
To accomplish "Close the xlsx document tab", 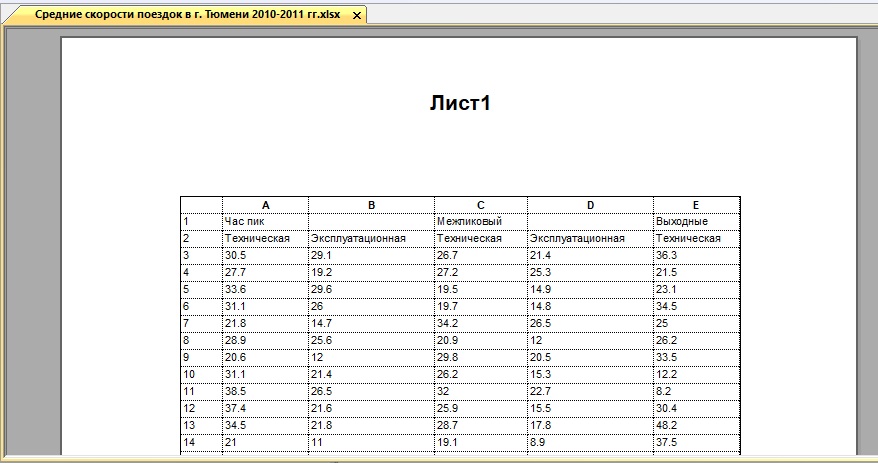I will [x=357, y=16].
